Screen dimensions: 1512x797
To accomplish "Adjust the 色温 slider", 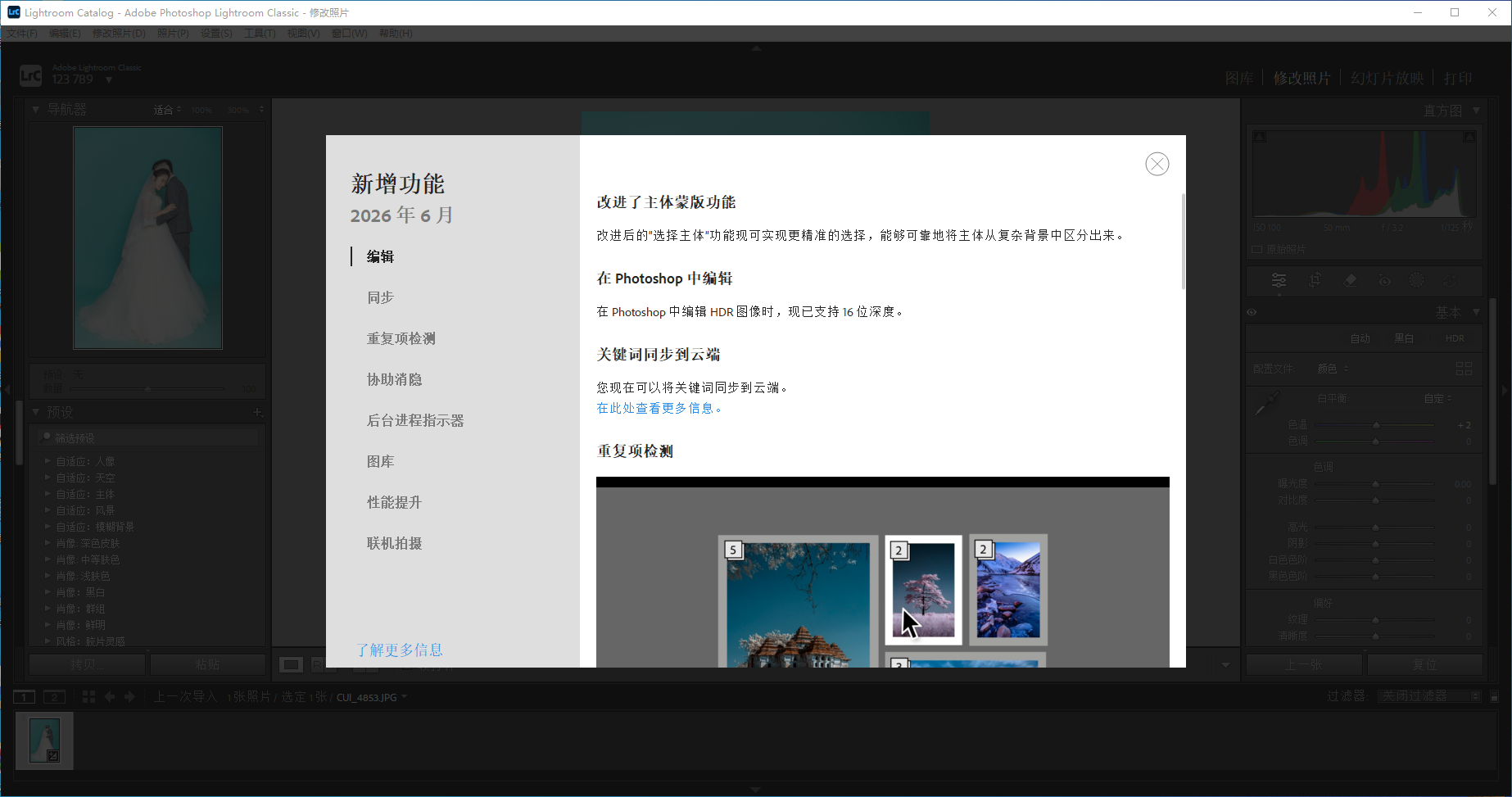I will tap(1376, 425).
